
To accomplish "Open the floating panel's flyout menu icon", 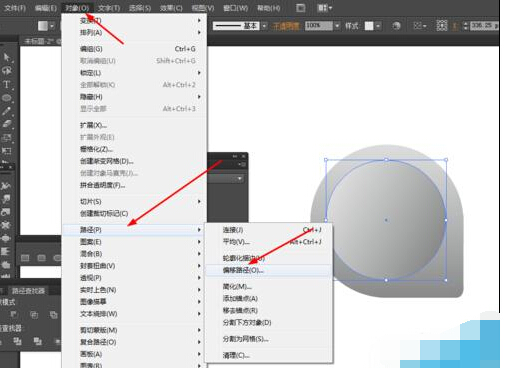I will point(242,164).
